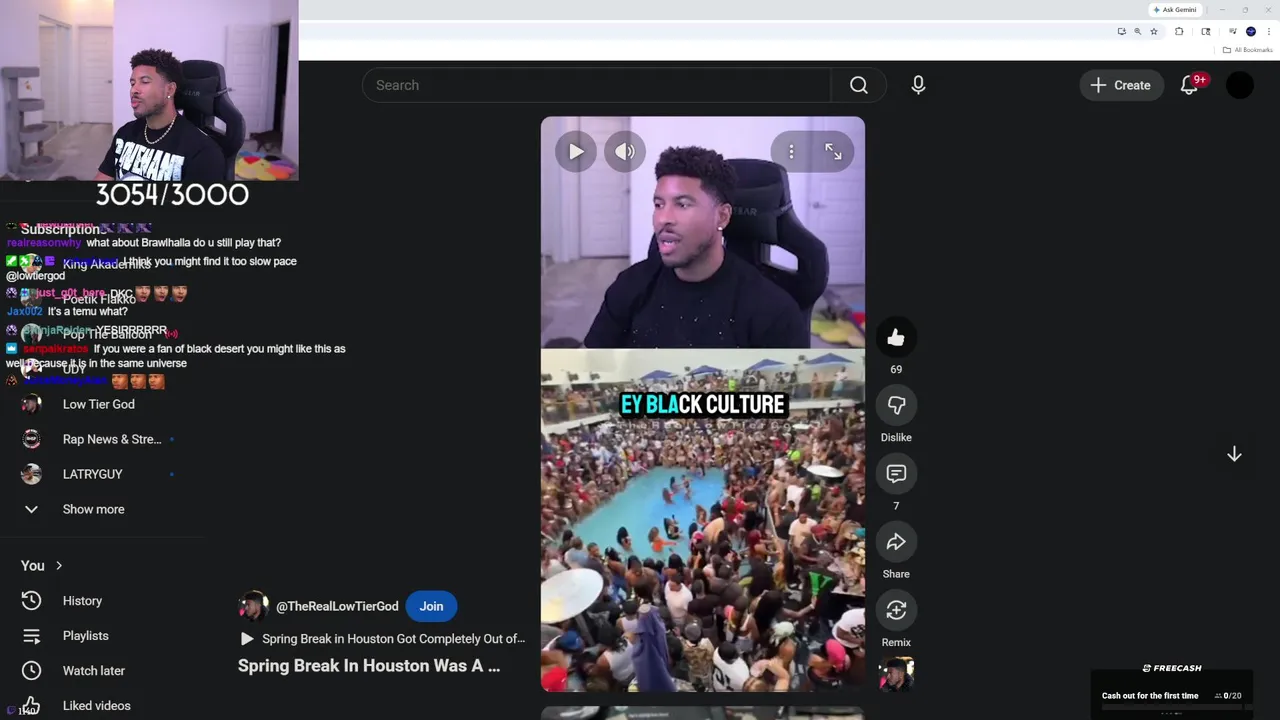Viewport: 1280px width, 720px height.
Task: Bookmark this page with star icon
Action: tap(1154, 32)
